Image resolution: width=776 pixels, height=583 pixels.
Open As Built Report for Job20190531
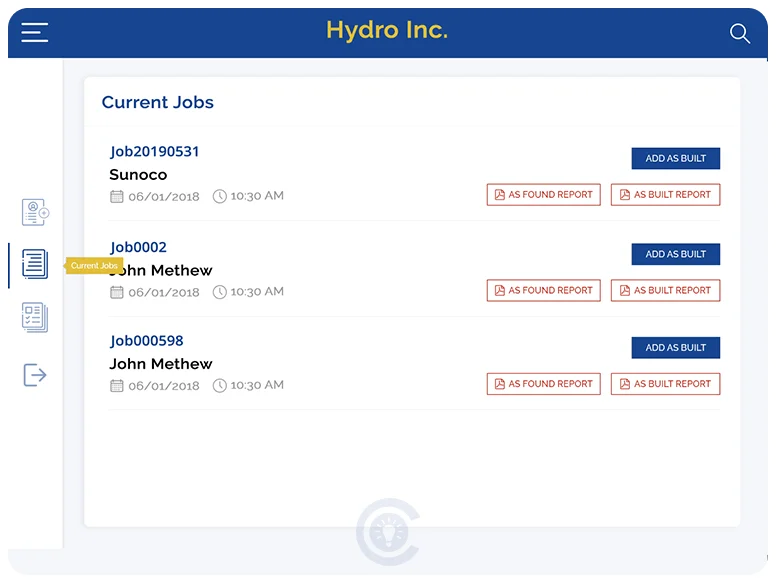coord(665,195)
